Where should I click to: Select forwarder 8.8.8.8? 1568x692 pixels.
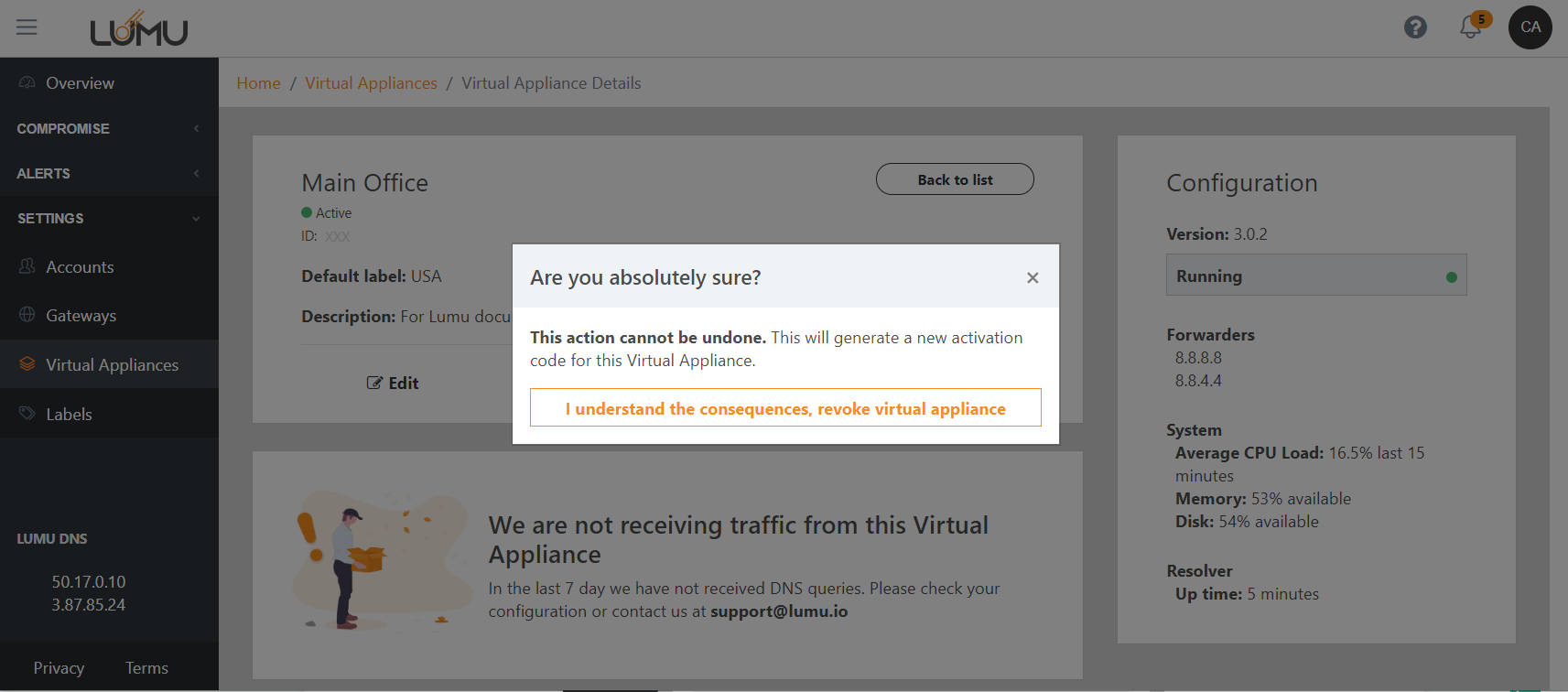1199,358
